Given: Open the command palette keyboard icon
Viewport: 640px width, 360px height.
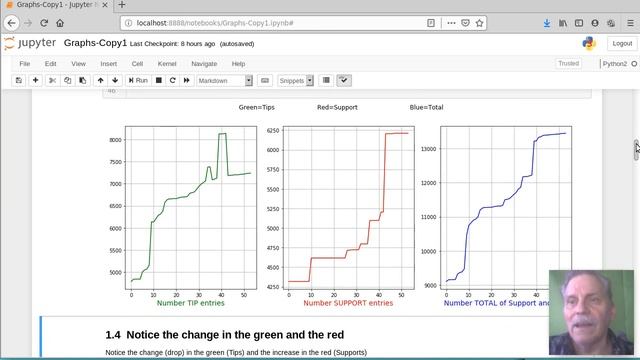Looking at the screenshot, I should (x=265, y=80).
